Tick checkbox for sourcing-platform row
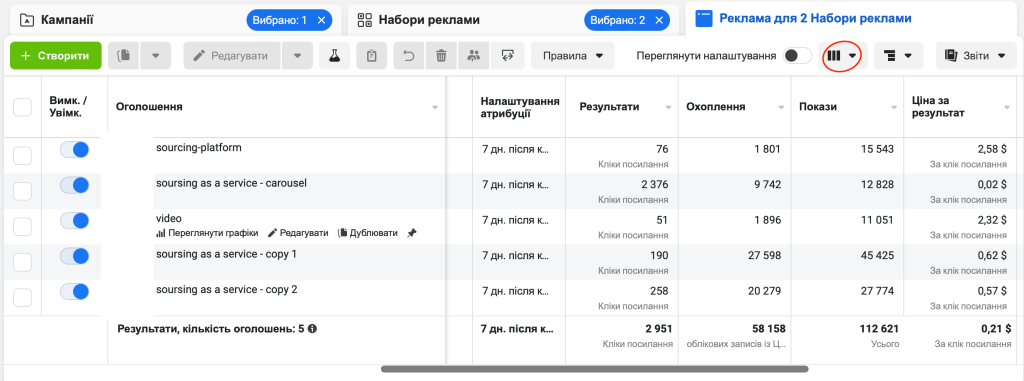 (x=23, y=156)
